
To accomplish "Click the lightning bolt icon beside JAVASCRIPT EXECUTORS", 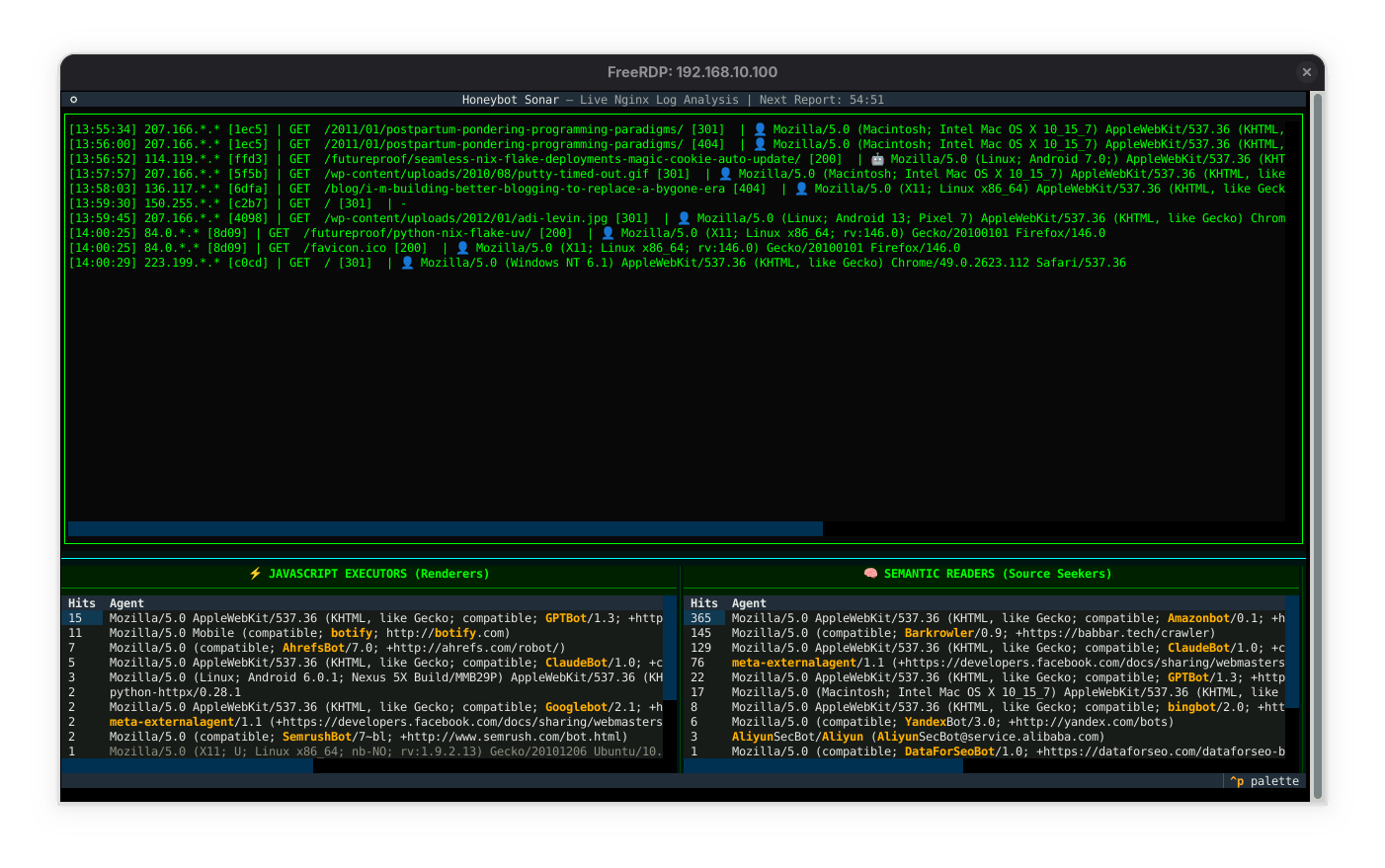I will point(256,574).
